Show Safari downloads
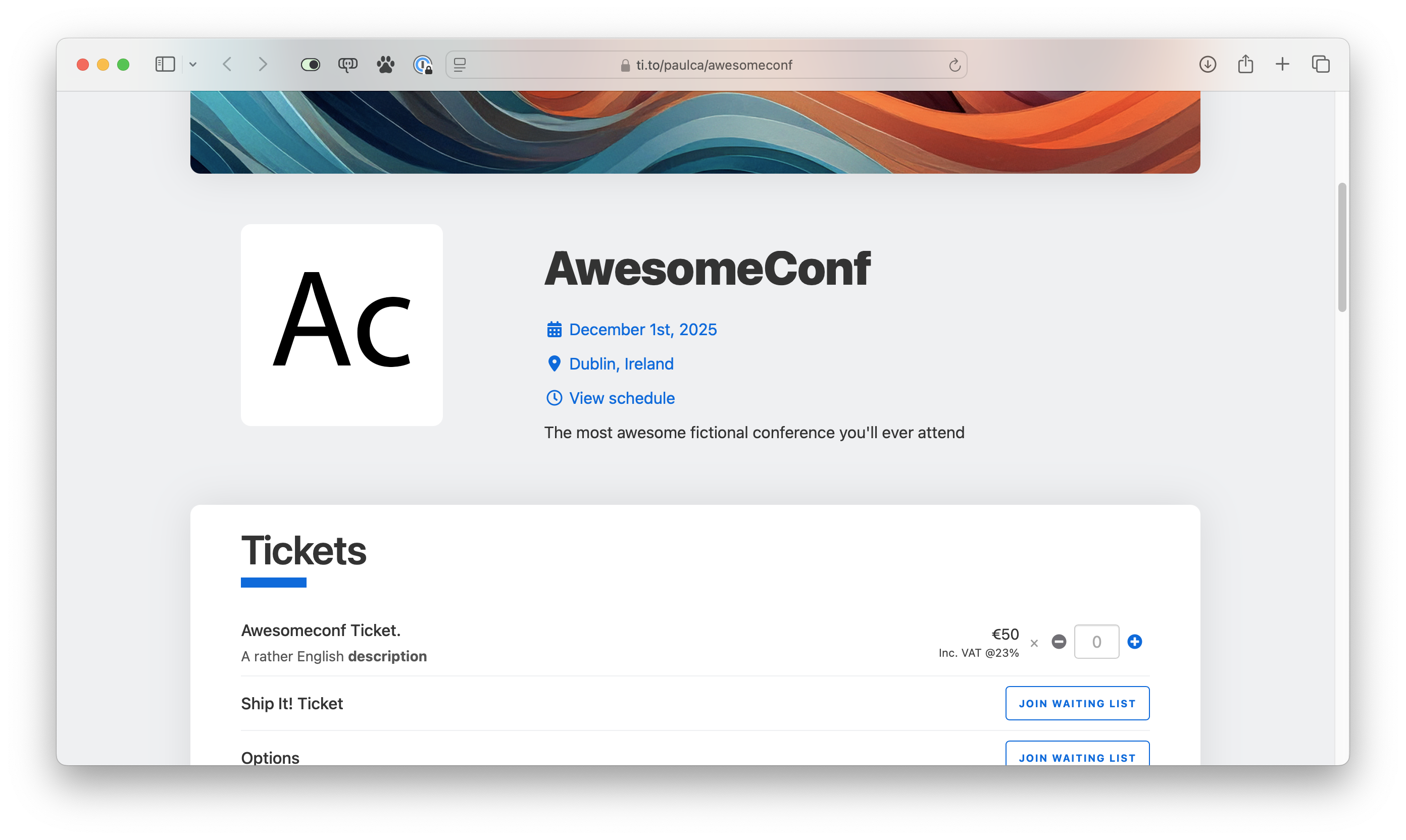Image resolution: width=1406 pixels, height=840 pixels. tap(1207, 65)
